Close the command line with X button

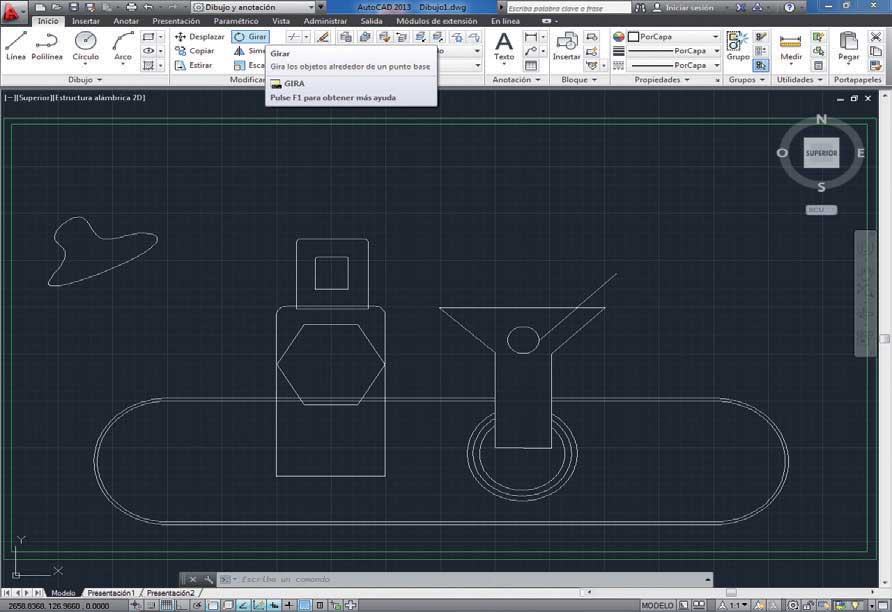click(x=192, y=580)
